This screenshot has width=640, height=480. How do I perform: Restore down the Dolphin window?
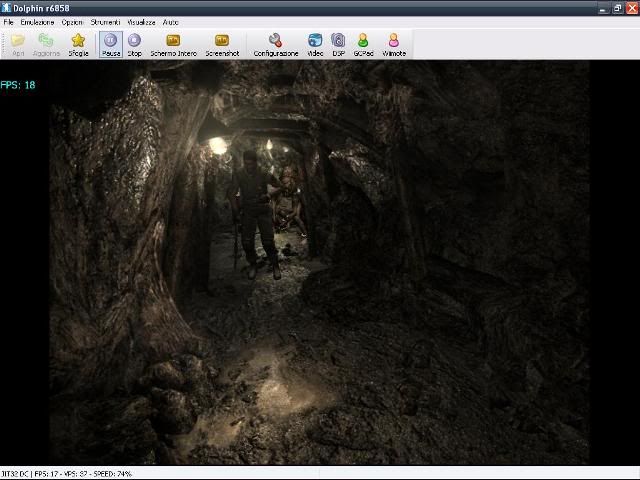[x=618, y=8]
